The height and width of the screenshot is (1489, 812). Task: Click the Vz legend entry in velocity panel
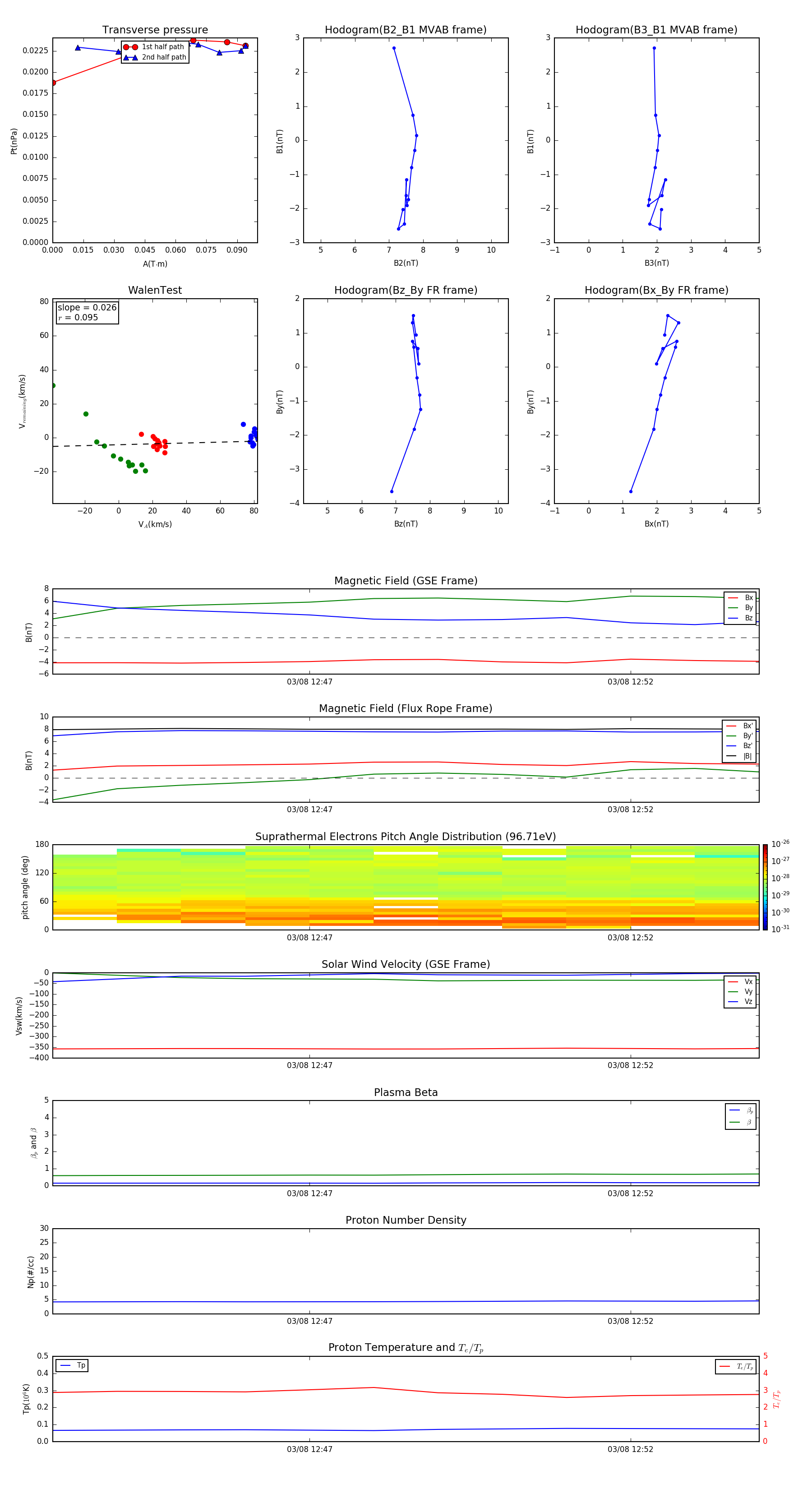[x=740, y=1001]
